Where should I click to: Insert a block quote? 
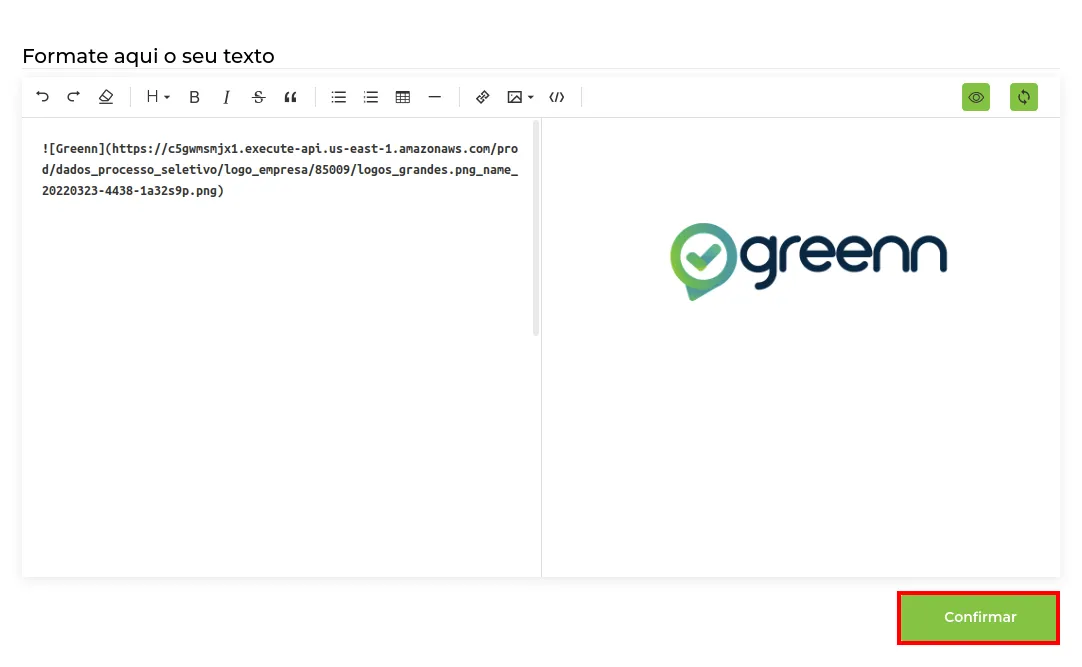tap(291, 97)
